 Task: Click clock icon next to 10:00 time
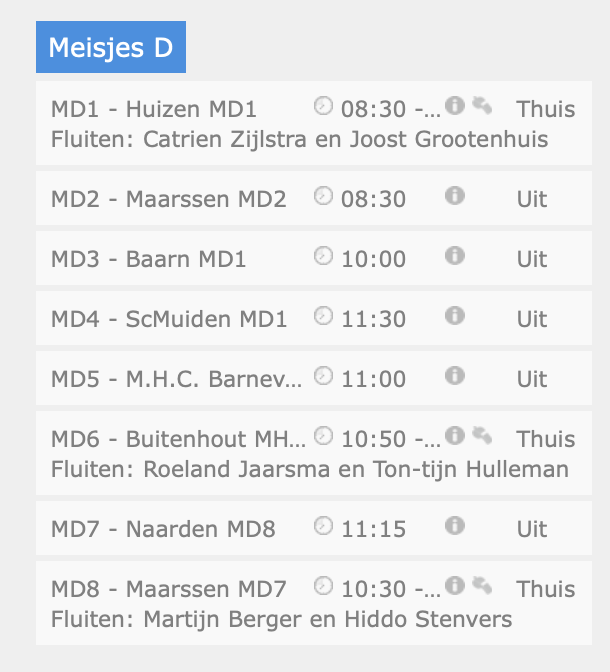tap(323, 255)
